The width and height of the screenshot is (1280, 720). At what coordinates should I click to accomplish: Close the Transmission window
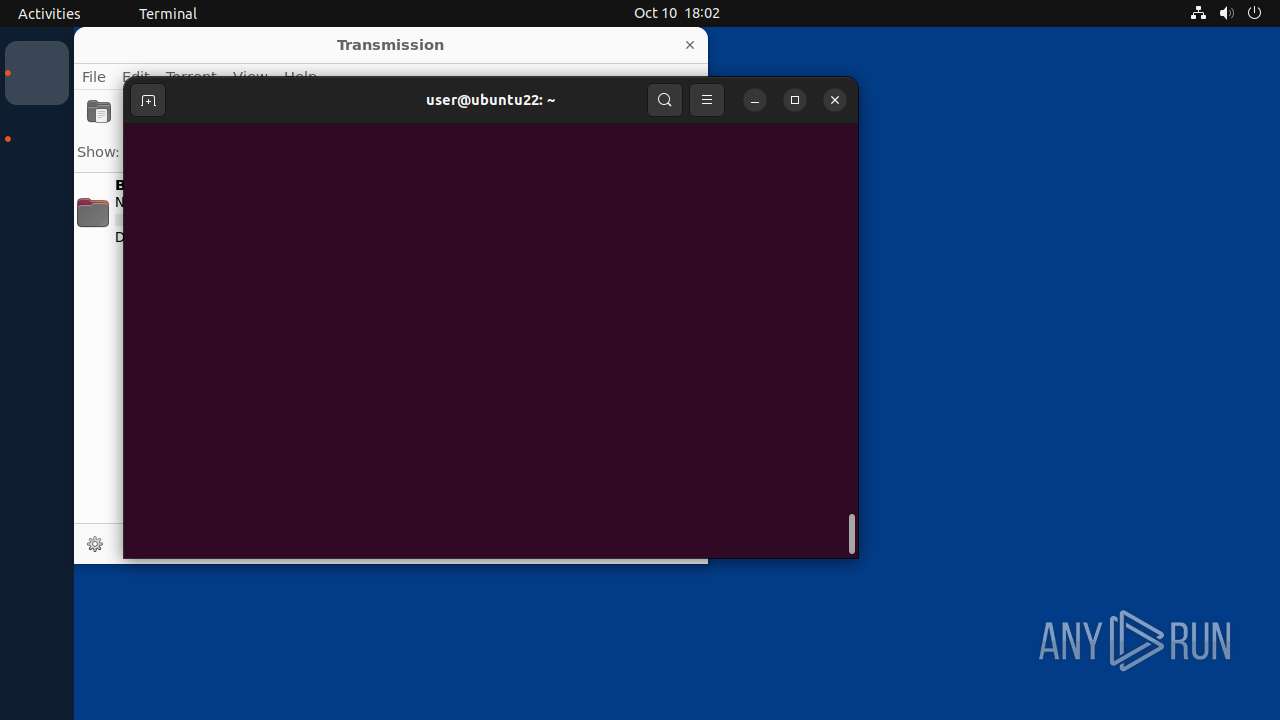pos(690,45)
